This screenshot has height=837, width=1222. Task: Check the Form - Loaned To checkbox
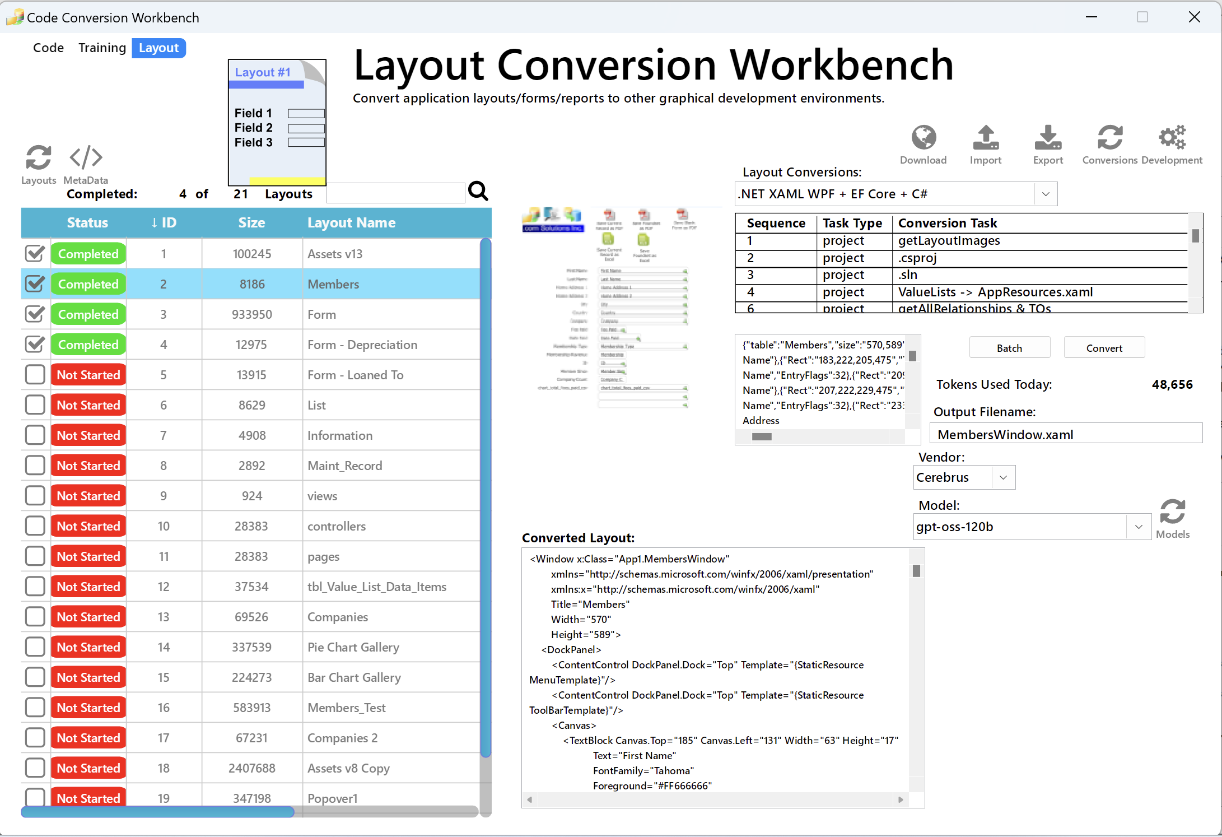pyautogui.click(x=35, y=375)
